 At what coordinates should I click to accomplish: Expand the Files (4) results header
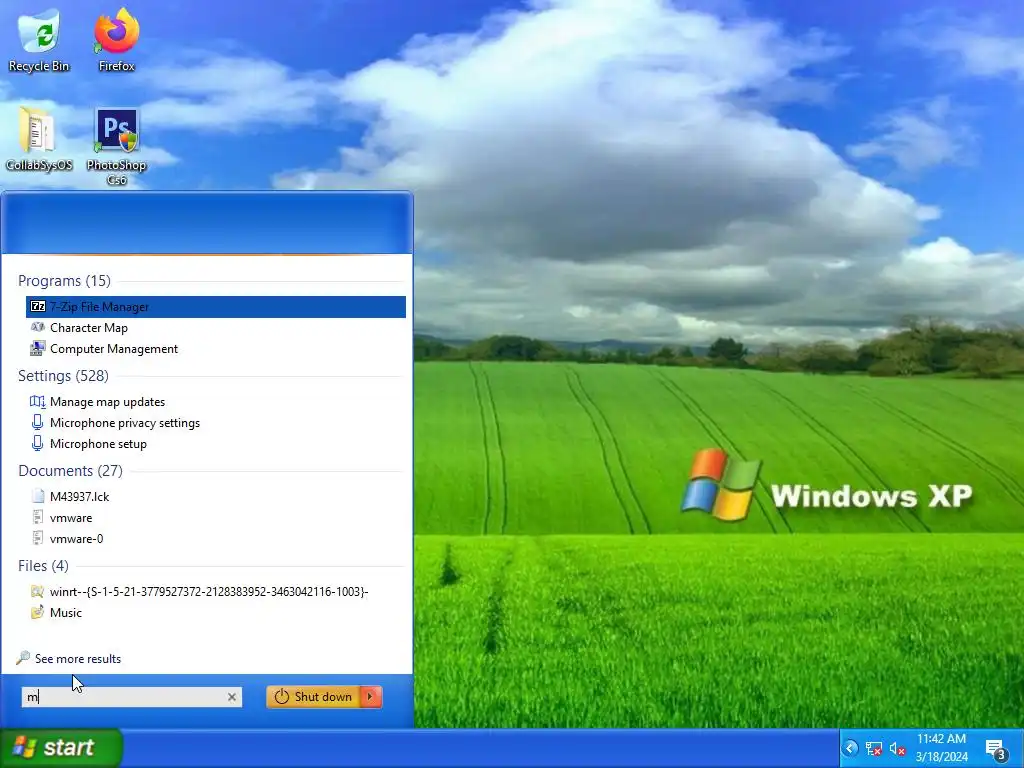pos(43,566)
